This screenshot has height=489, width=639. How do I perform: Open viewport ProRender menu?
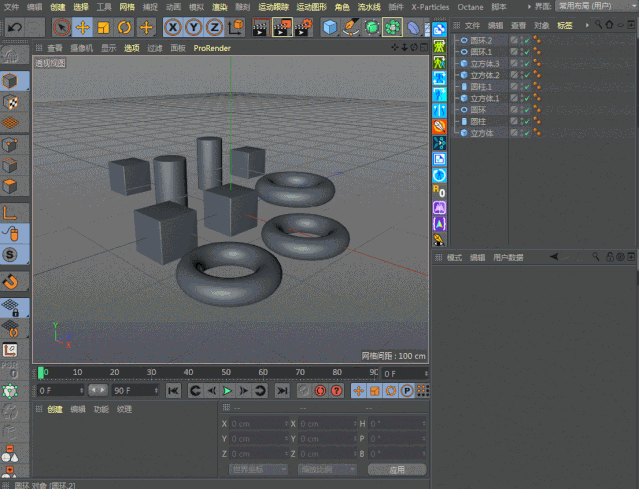[212, 48]
